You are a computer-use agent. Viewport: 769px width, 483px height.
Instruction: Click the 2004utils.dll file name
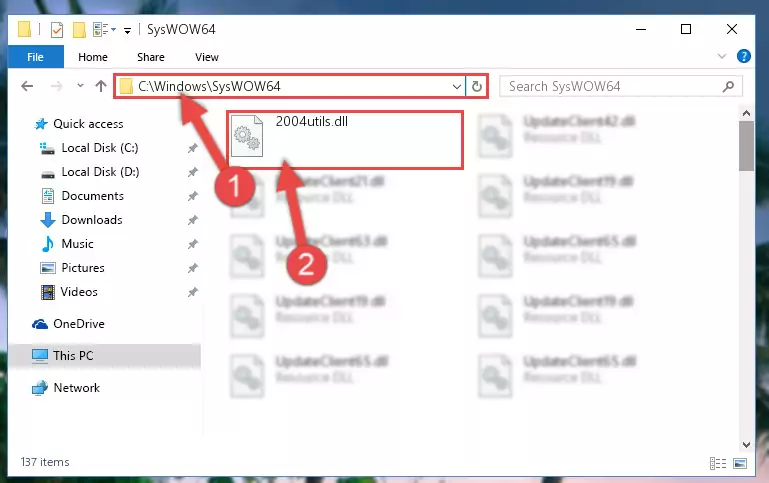(312, 122)
